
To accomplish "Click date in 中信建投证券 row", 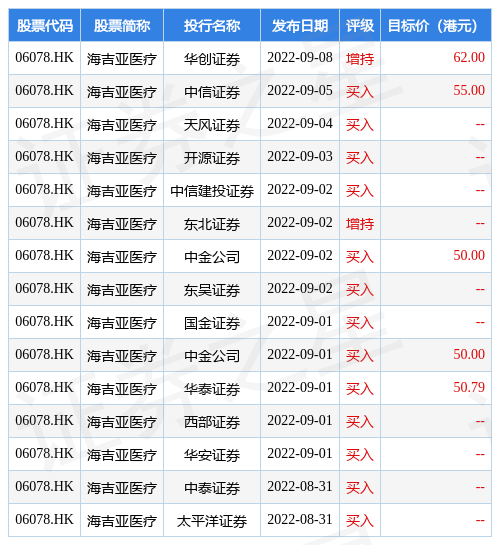I will [300, 189].
